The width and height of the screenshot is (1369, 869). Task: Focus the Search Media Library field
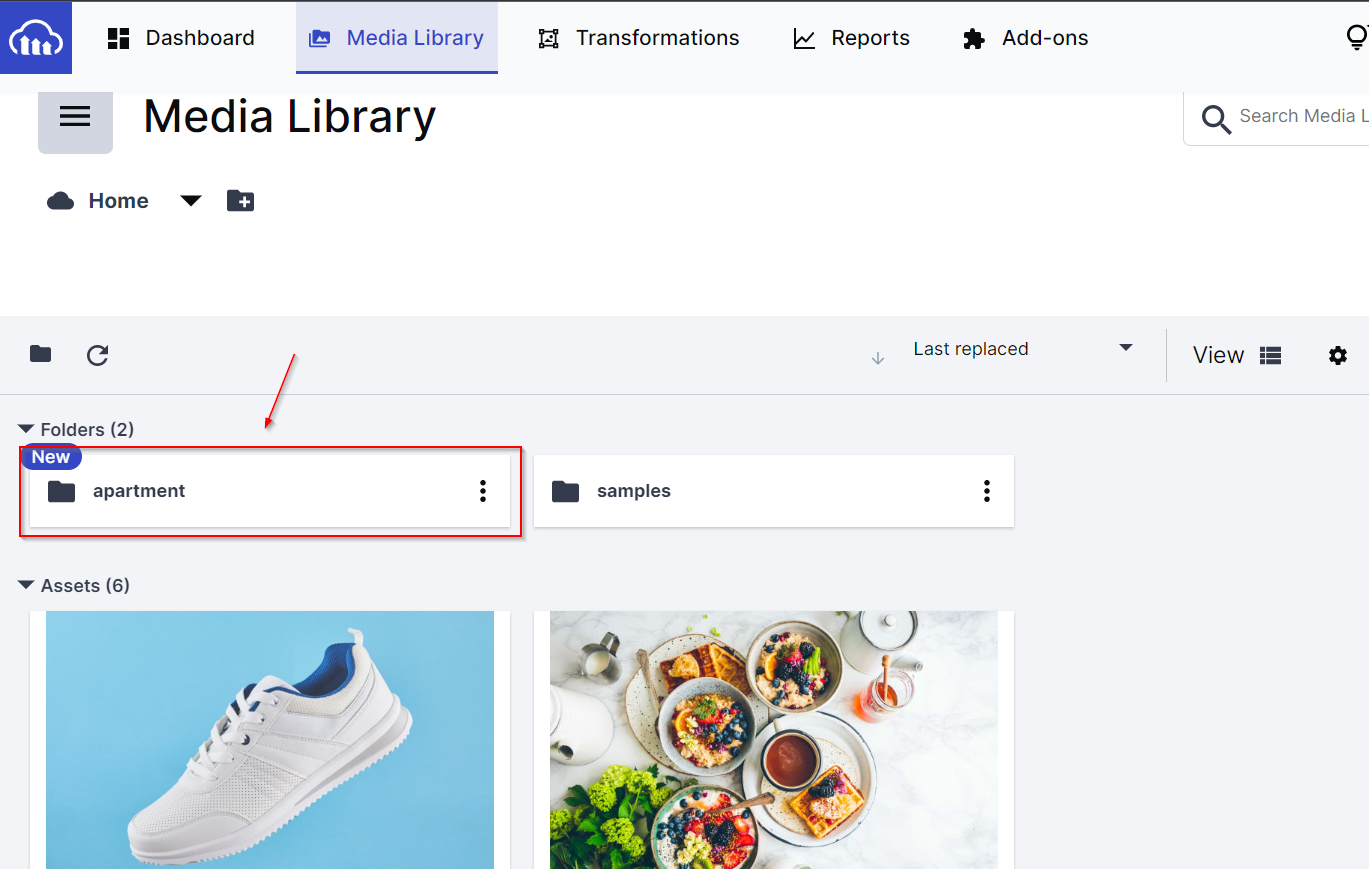click(1276, 117)
